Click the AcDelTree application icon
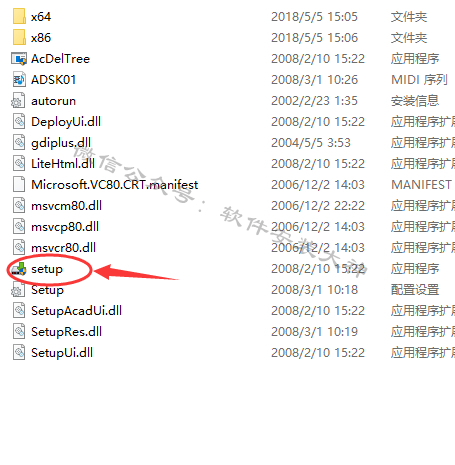Image resolution: width=455 pixels, height=465 pixels. click(19, 59)
